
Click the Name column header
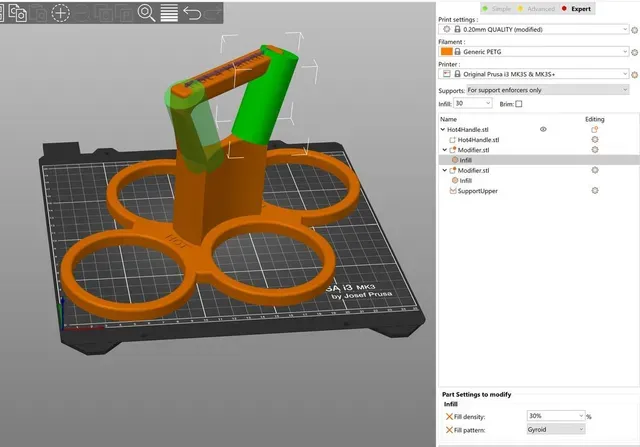point(448,119)
